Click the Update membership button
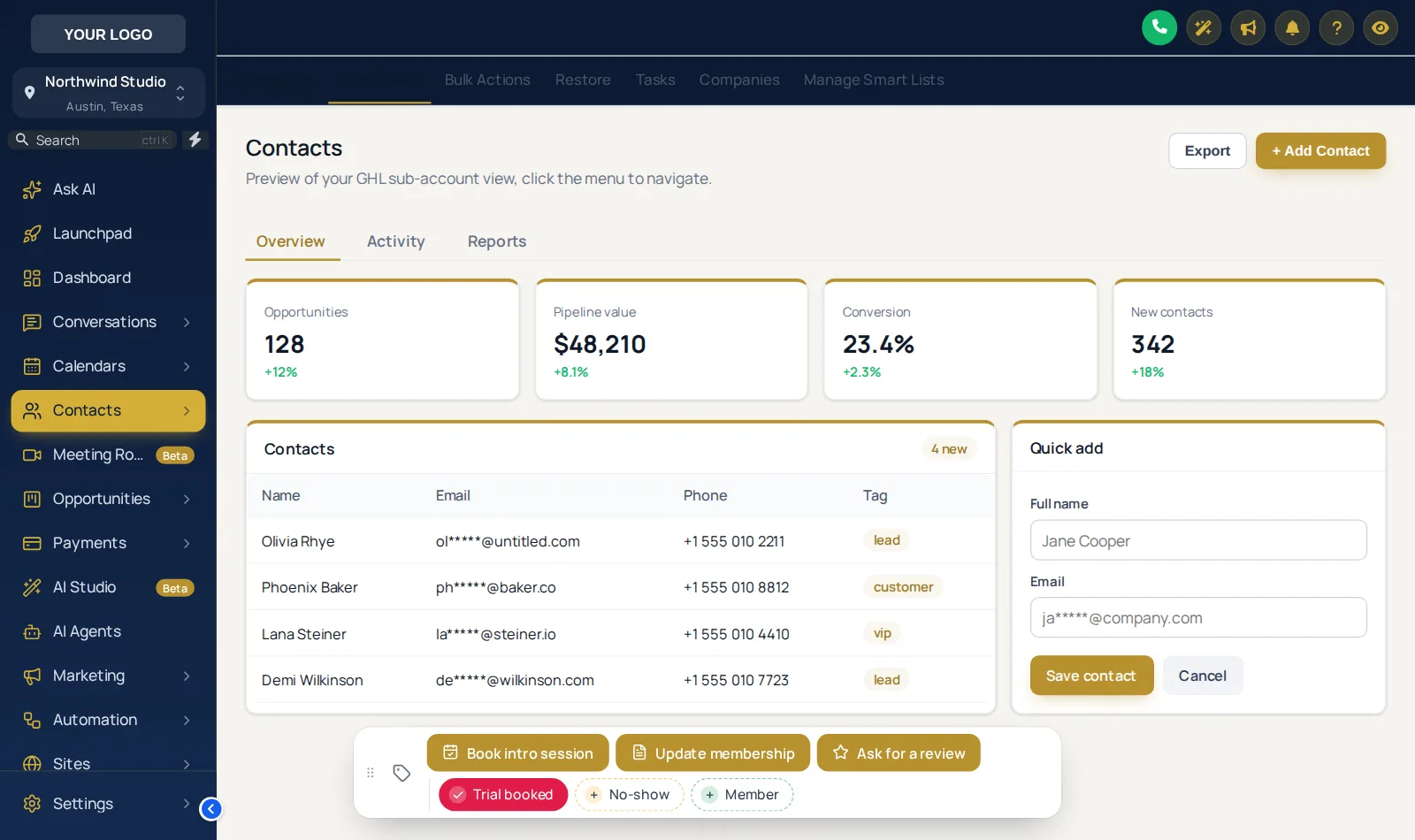This screenshot has height=840, width=1415. click(713, 753)
